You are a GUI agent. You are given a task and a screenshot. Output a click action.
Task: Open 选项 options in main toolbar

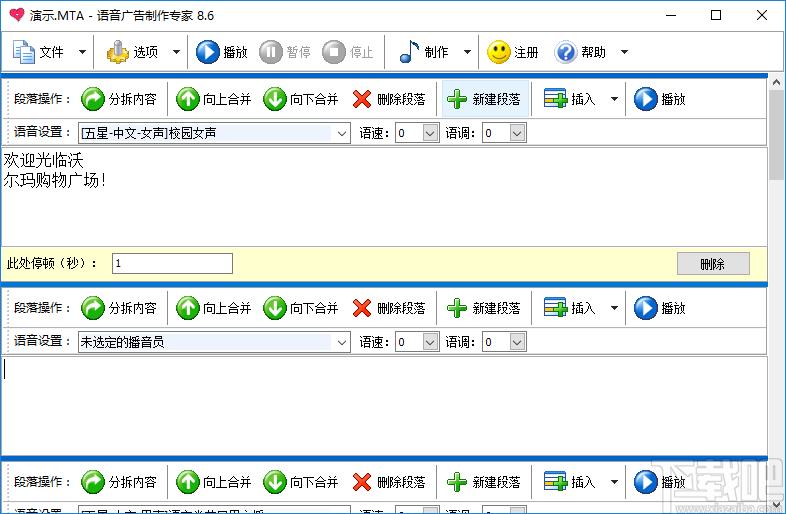pyautogui.click(x=132, y=52)
